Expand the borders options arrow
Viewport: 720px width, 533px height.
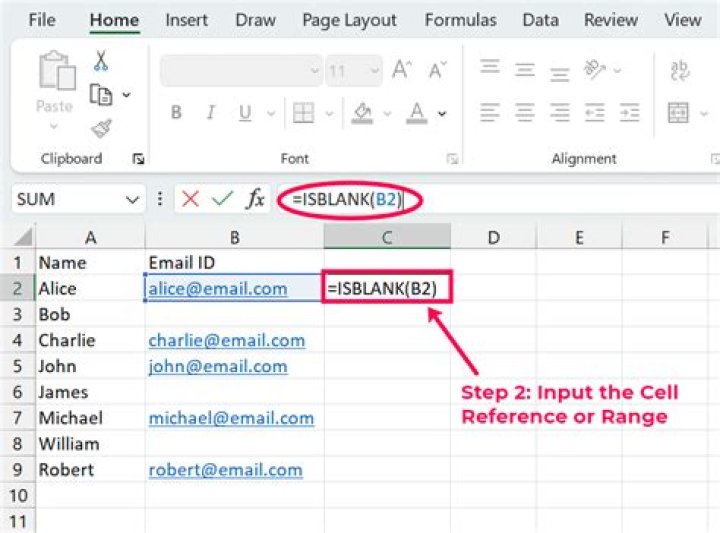tap(329, 113)
